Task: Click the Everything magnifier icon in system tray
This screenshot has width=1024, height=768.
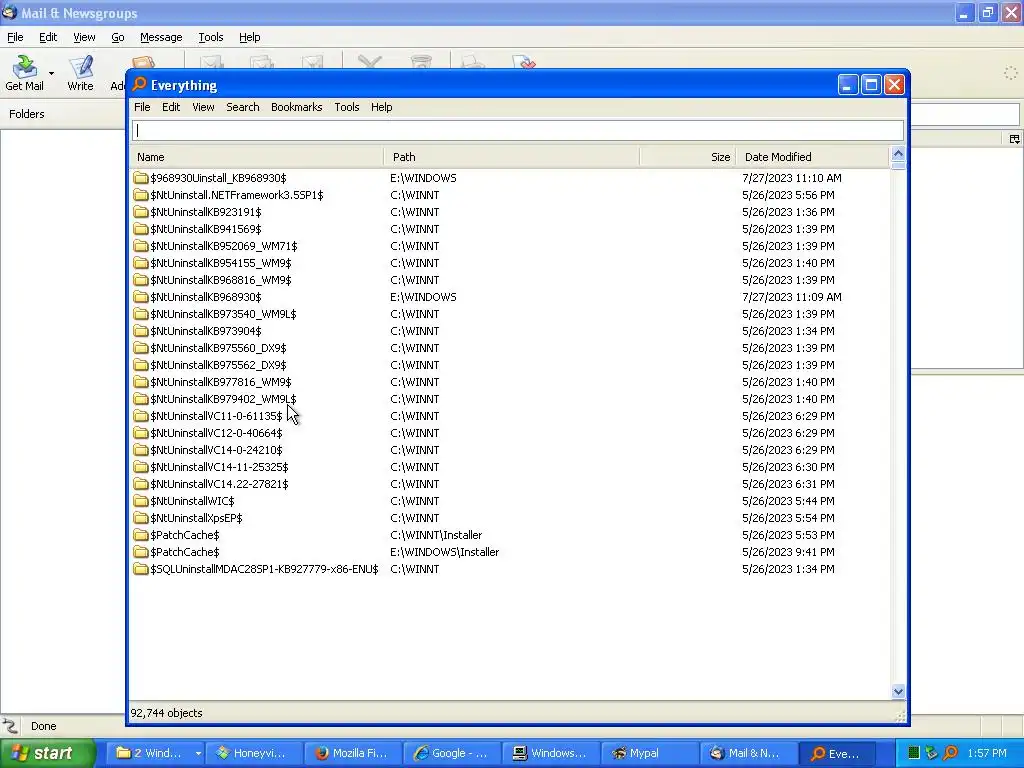Action: pos(950,753)
